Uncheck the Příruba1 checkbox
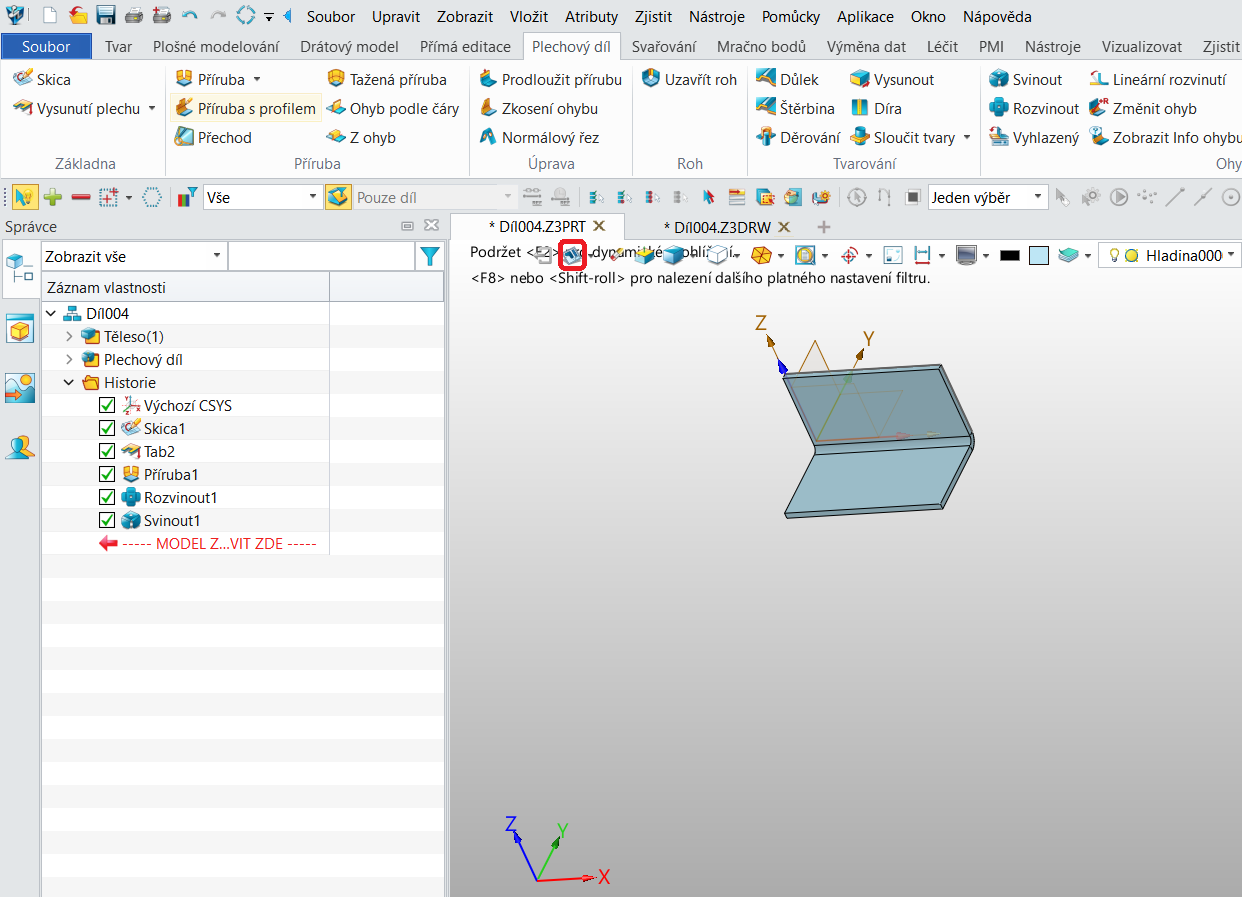1242x897 pixels. point(108,475)
